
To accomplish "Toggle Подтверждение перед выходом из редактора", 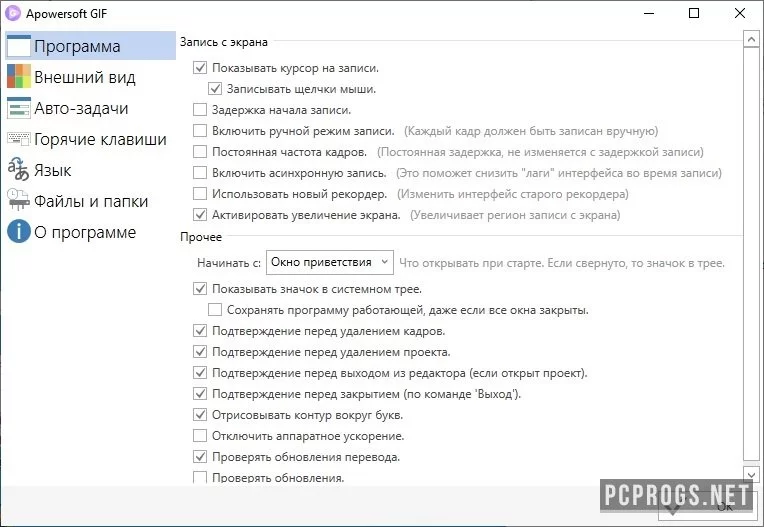I will point(200,373).
